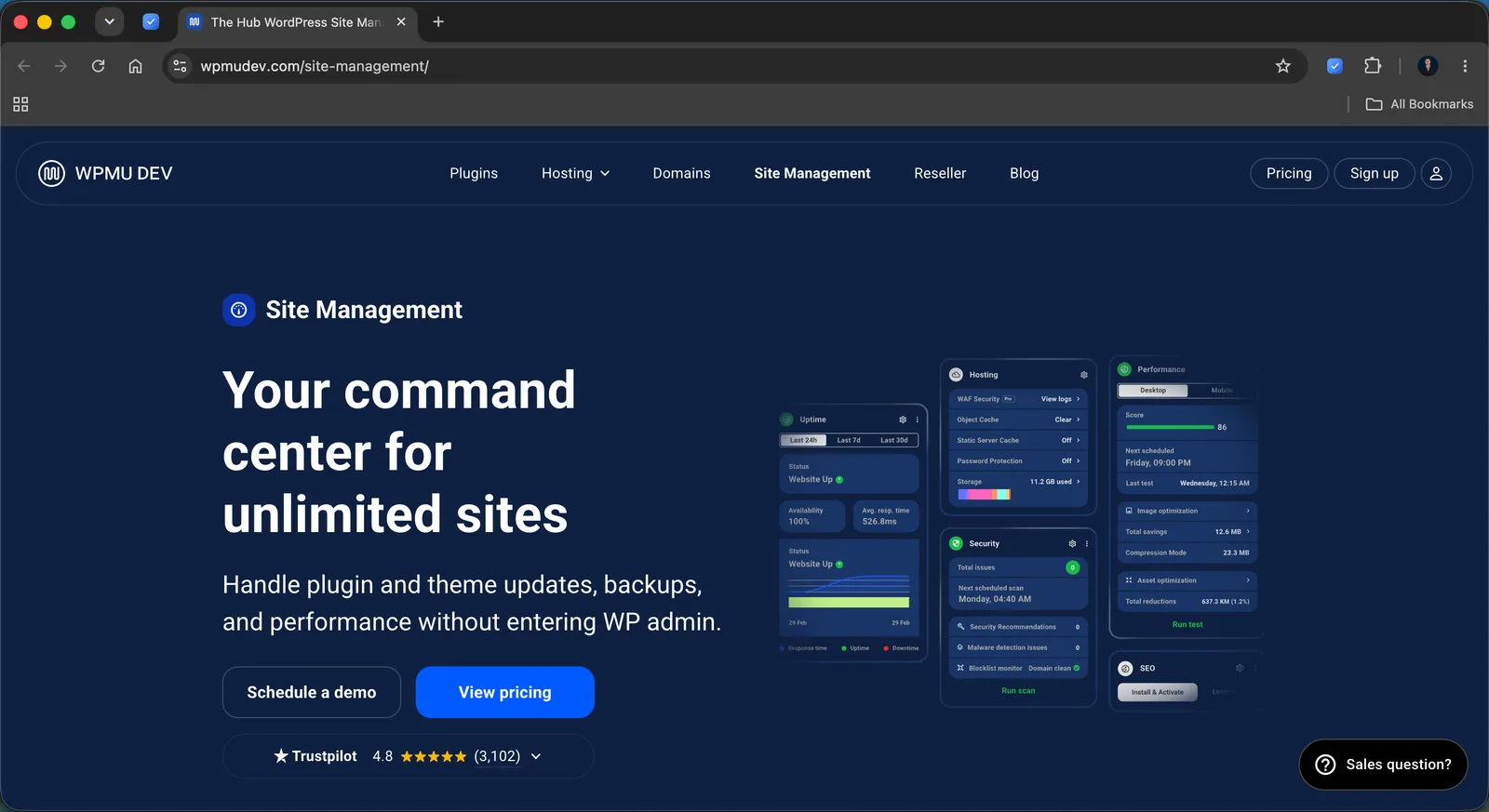
Task: Open Domains in the navigation
Action: (x=681, y=173)
